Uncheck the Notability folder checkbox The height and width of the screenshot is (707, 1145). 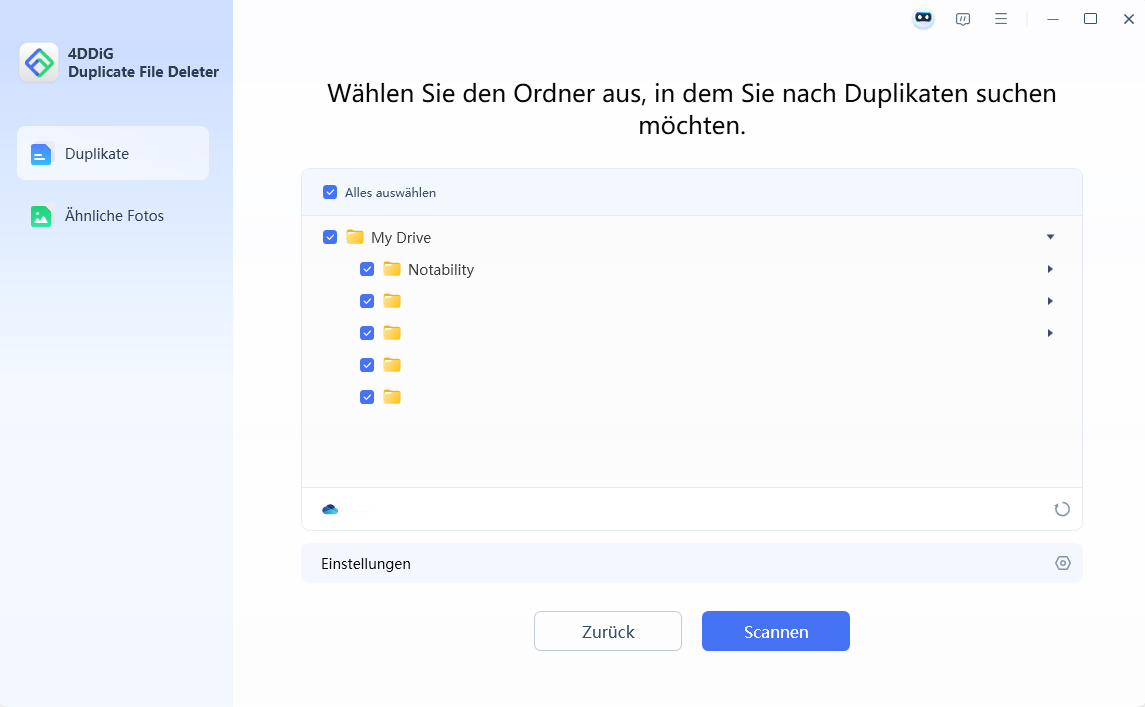pos(367,269)
